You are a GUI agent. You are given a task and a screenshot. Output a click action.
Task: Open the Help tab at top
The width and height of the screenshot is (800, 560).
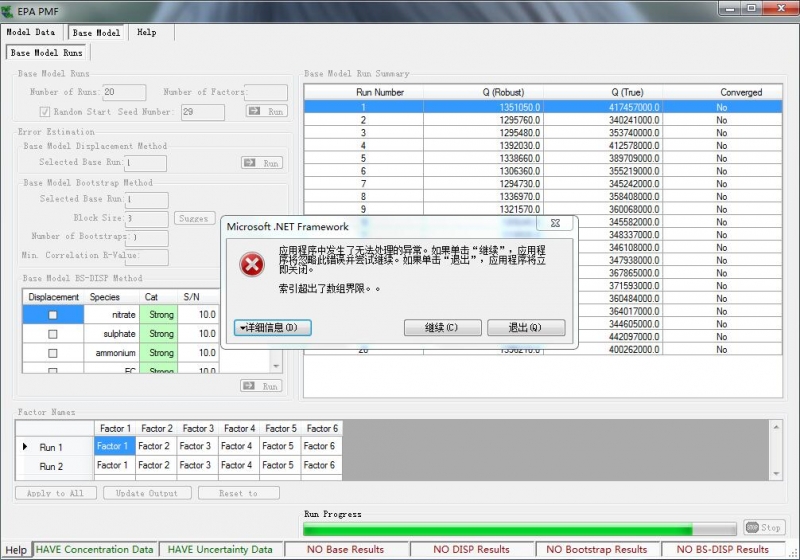147,32
